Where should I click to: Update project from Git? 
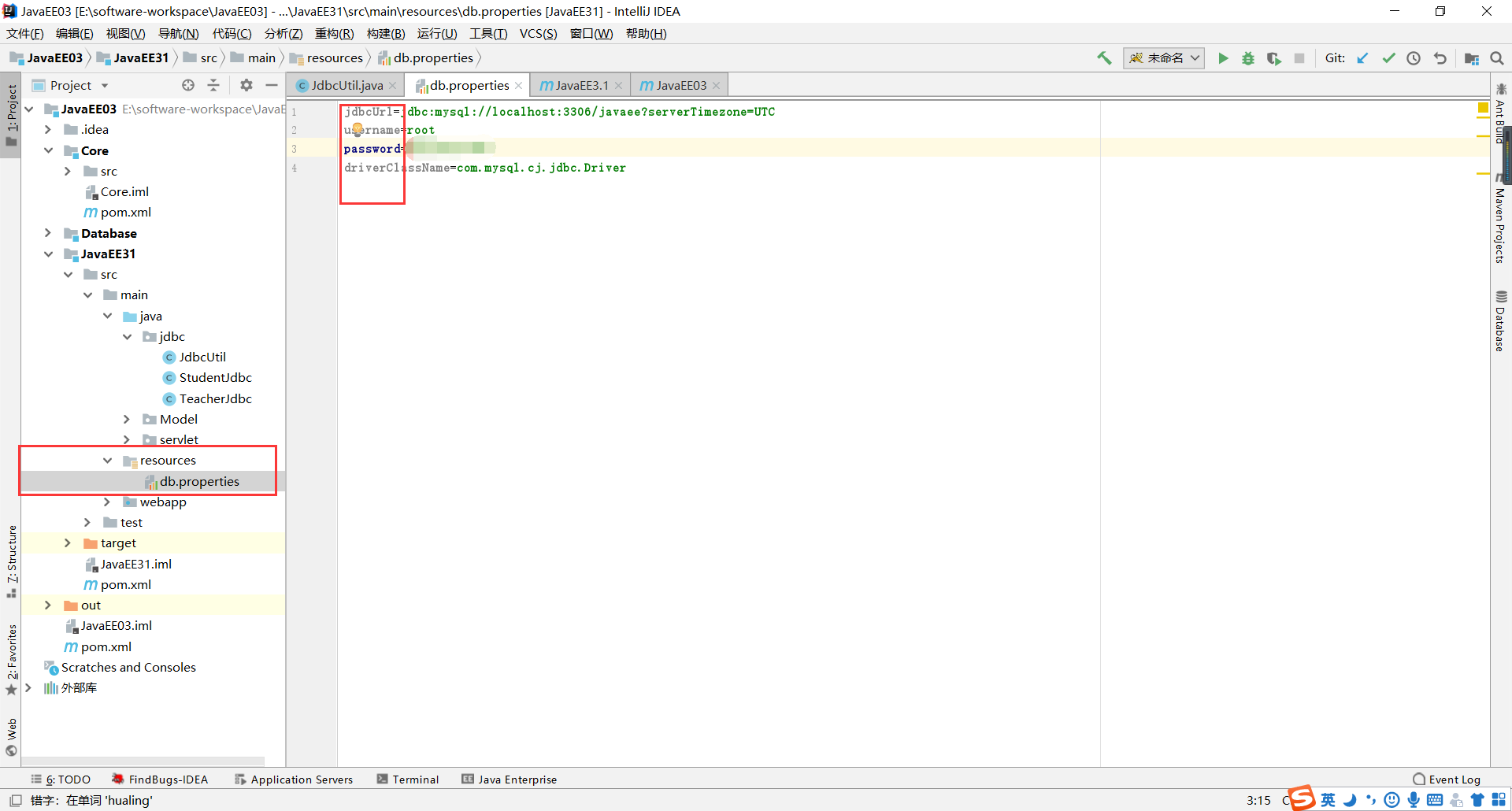click(1362, 58)
